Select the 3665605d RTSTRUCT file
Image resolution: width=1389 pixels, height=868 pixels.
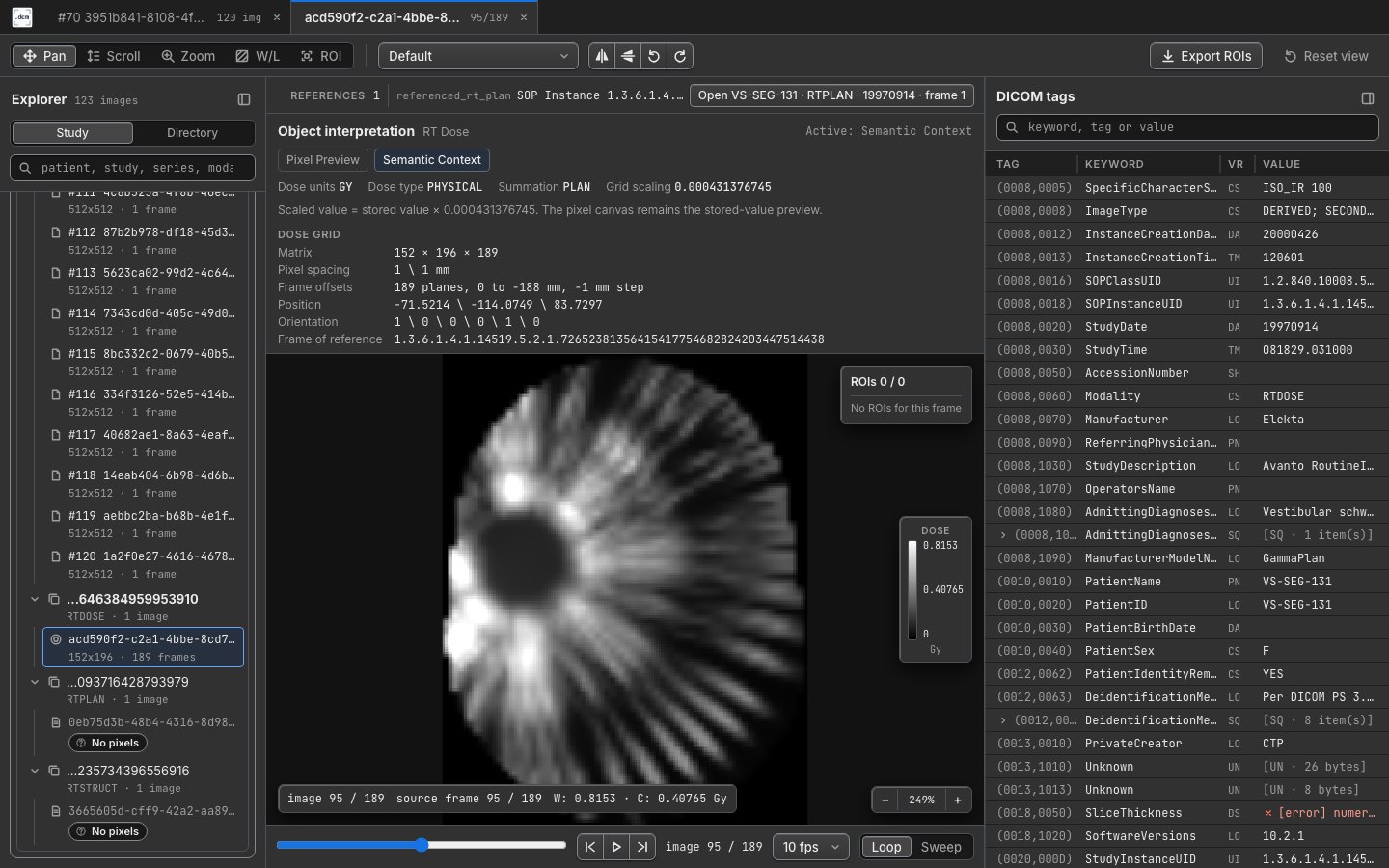click(x=143, y=811)
